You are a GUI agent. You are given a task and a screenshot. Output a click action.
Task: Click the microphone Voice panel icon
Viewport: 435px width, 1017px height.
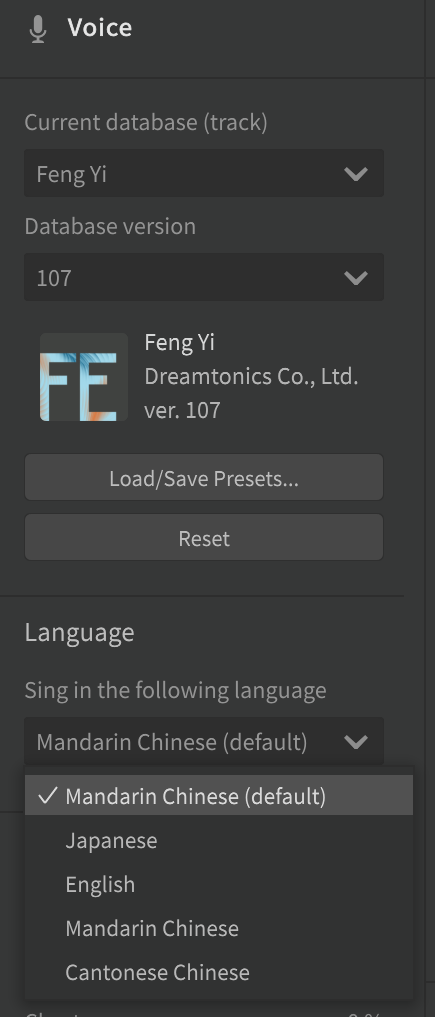(38, 29)
